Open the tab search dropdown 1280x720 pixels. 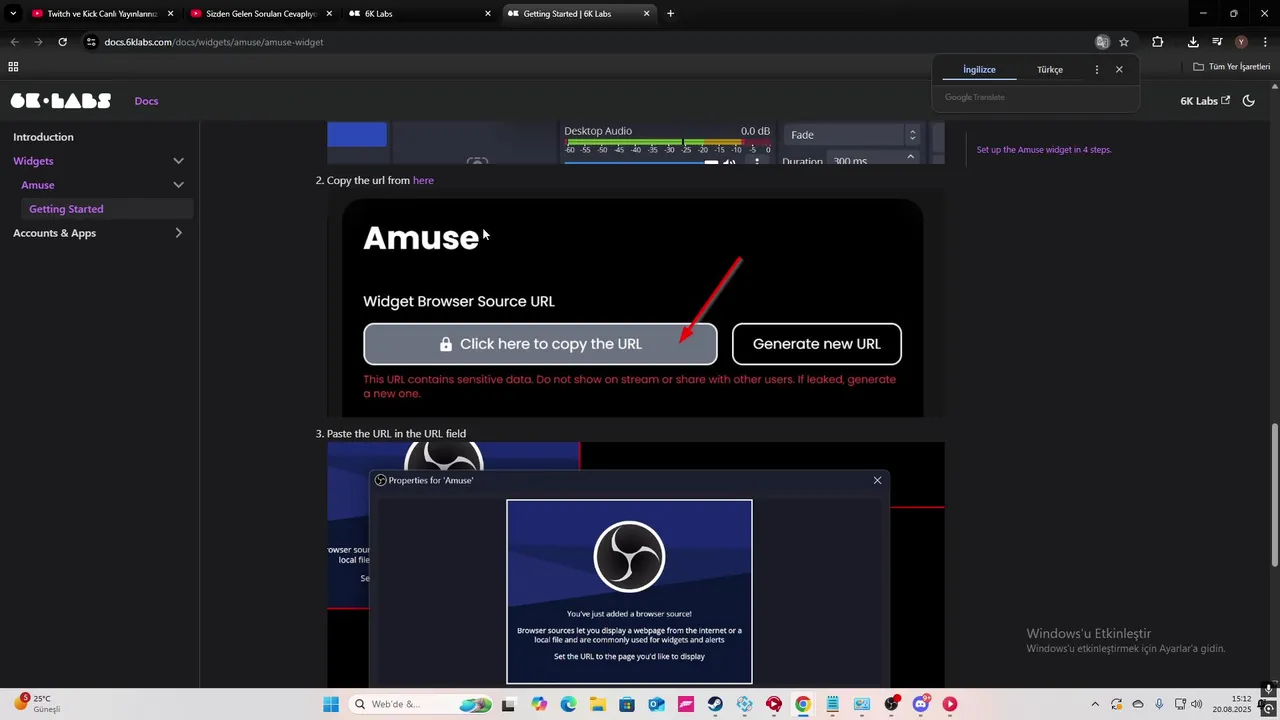click(x=13, y=14)
